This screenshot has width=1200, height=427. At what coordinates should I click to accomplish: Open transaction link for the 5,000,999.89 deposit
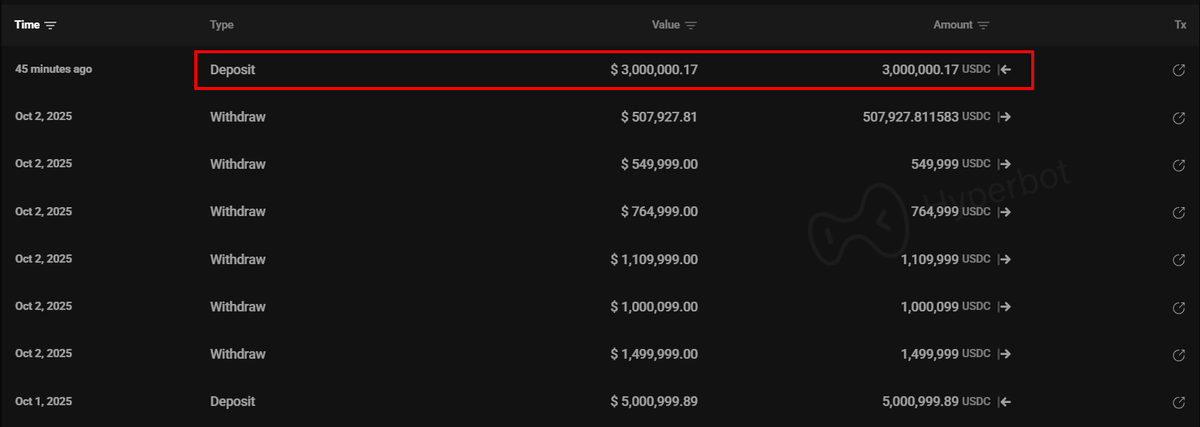coord(1179,402)
